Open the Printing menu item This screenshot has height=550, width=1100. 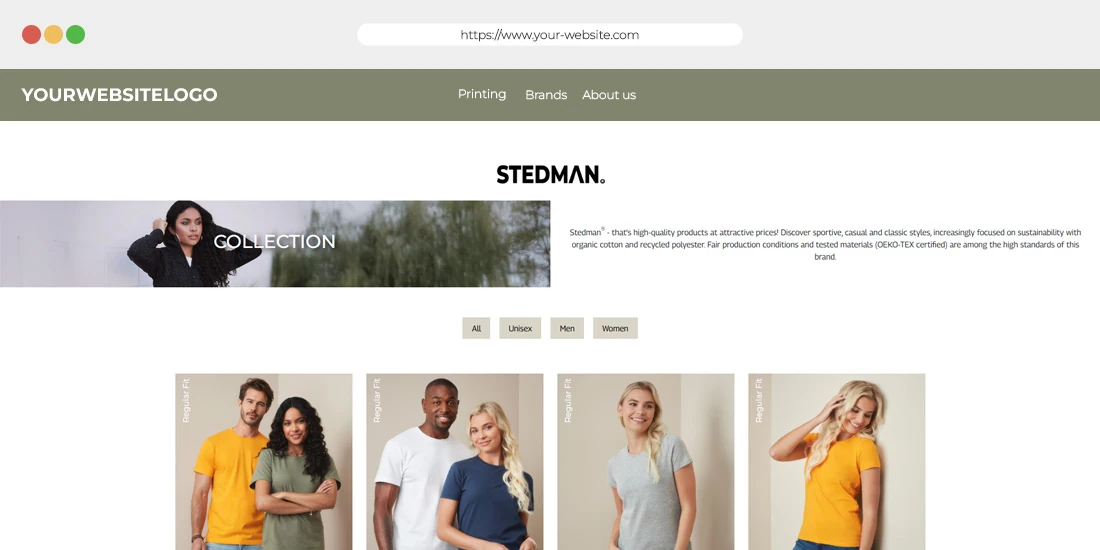pos(482,94)
